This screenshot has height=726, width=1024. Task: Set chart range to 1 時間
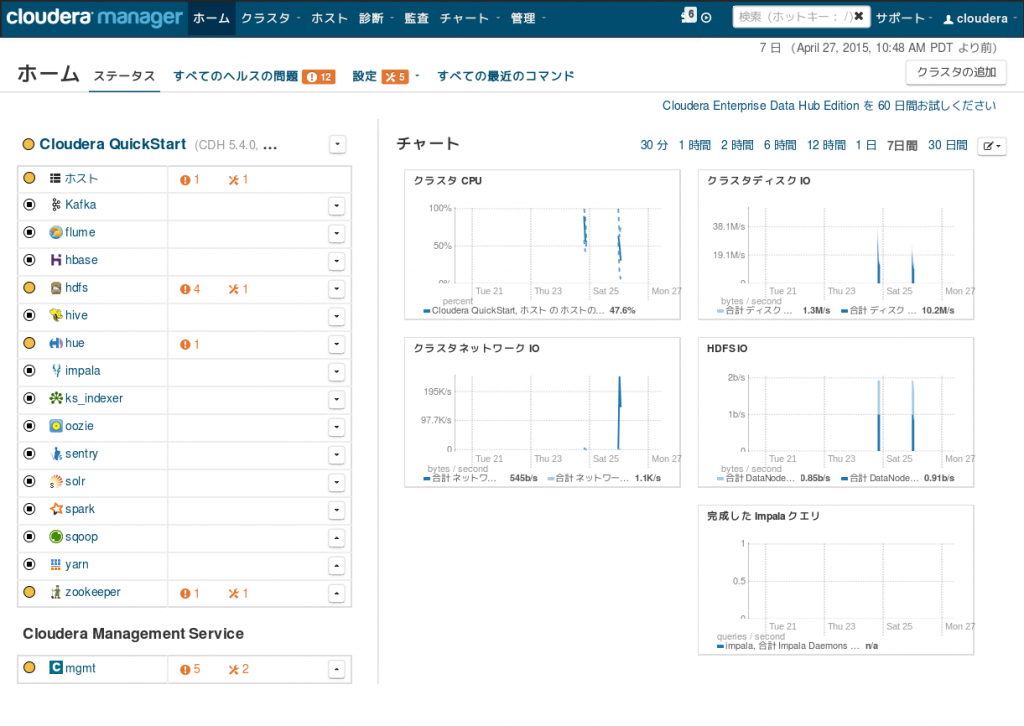694,145
